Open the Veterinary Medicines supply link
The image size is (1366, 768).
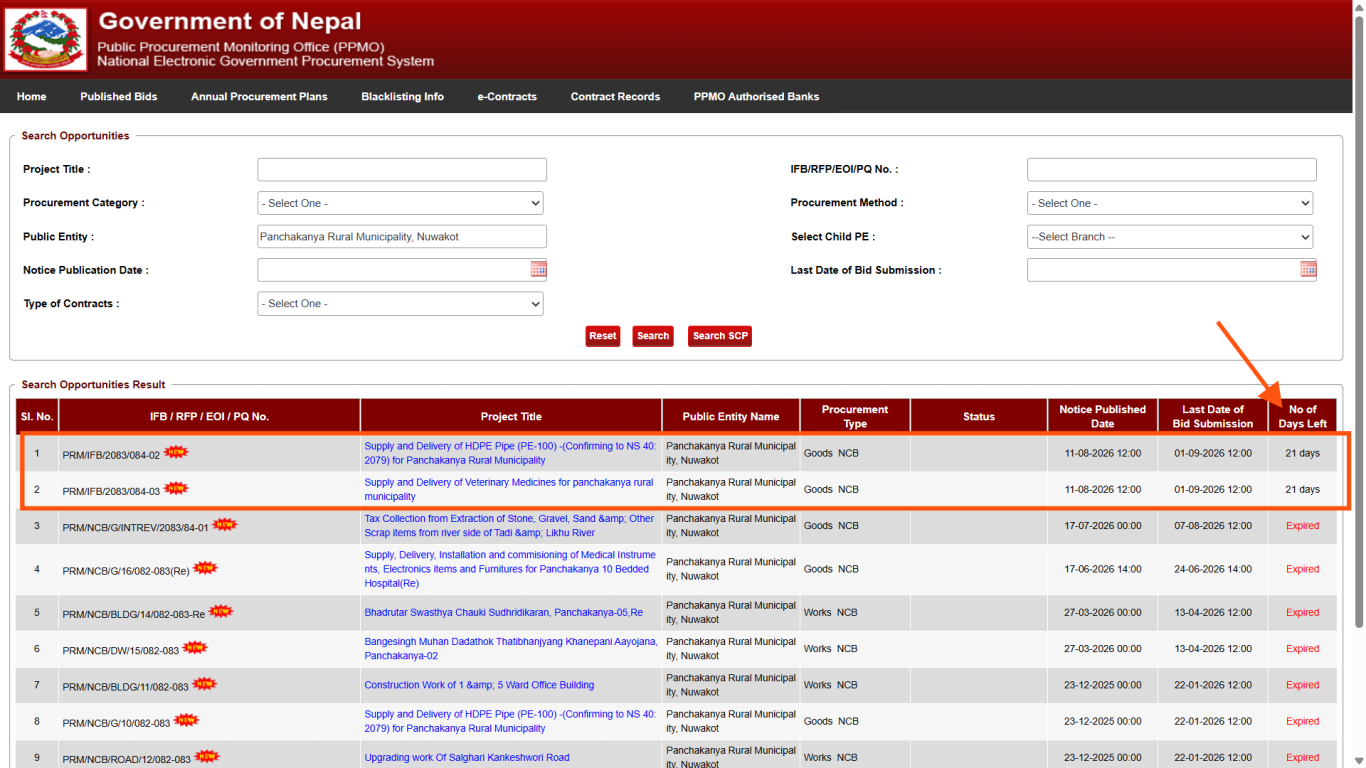click(x=508, y=489)
